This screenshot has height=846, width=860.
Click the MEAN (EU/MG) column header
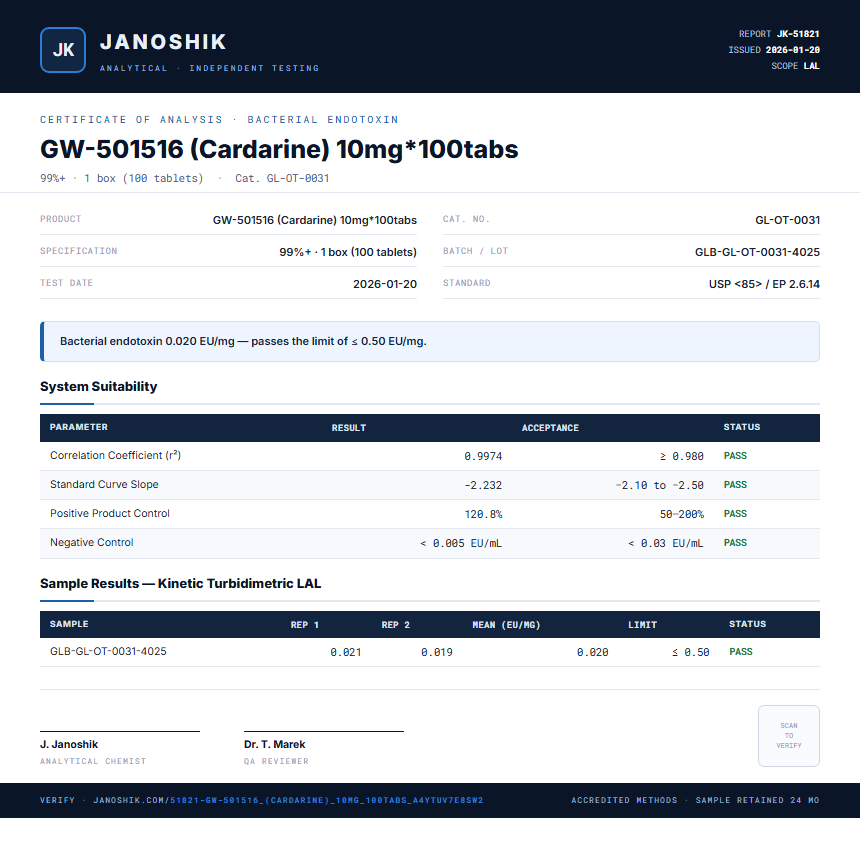coord(506,624)
